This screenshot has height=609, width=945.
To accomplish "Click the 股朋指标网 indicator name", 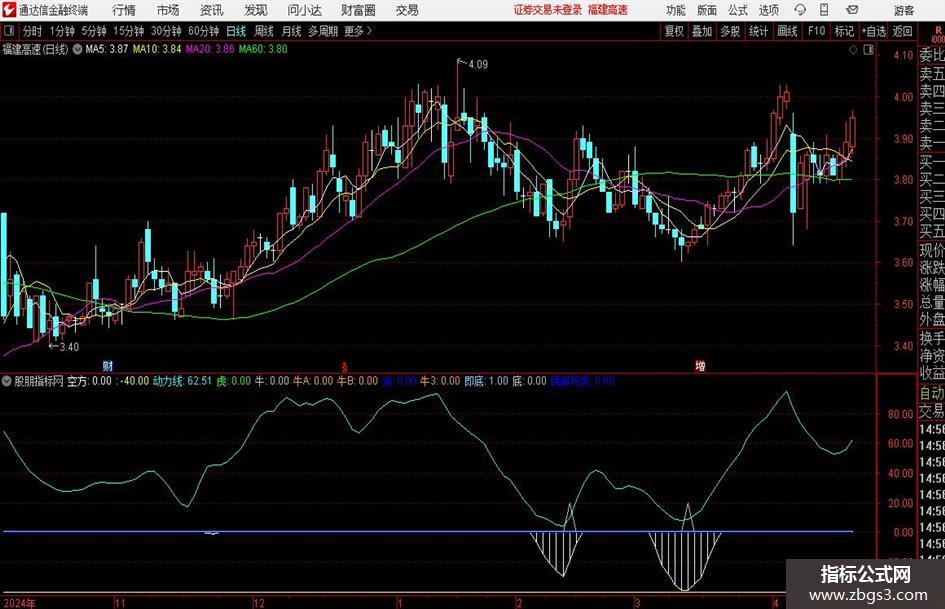I will point(39,381).
